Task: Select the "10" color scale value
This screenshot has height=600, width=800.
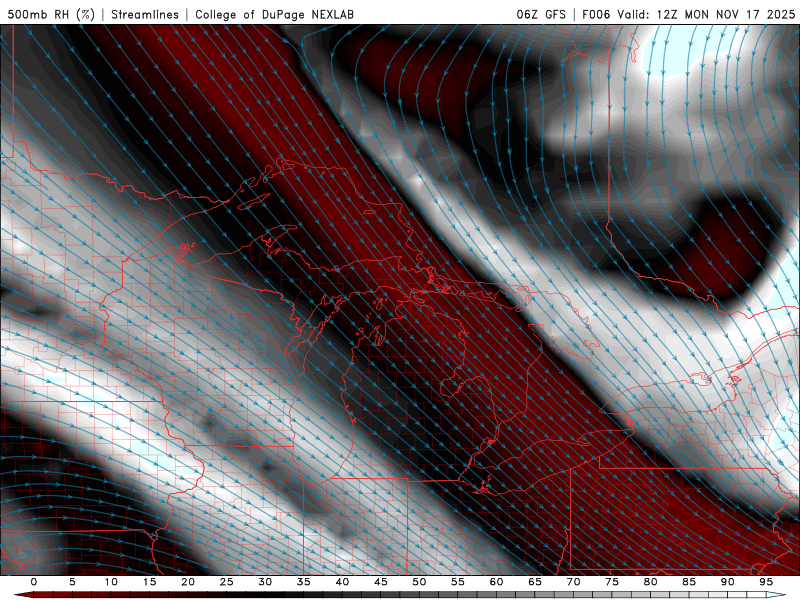Action: (111, 582)
